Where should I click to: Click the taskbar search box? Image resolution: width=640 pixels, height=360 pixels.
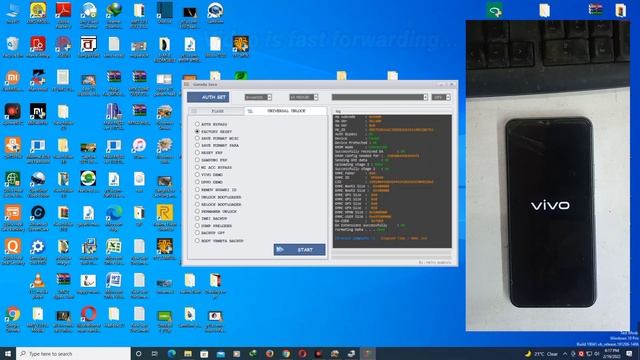(73, 353)
